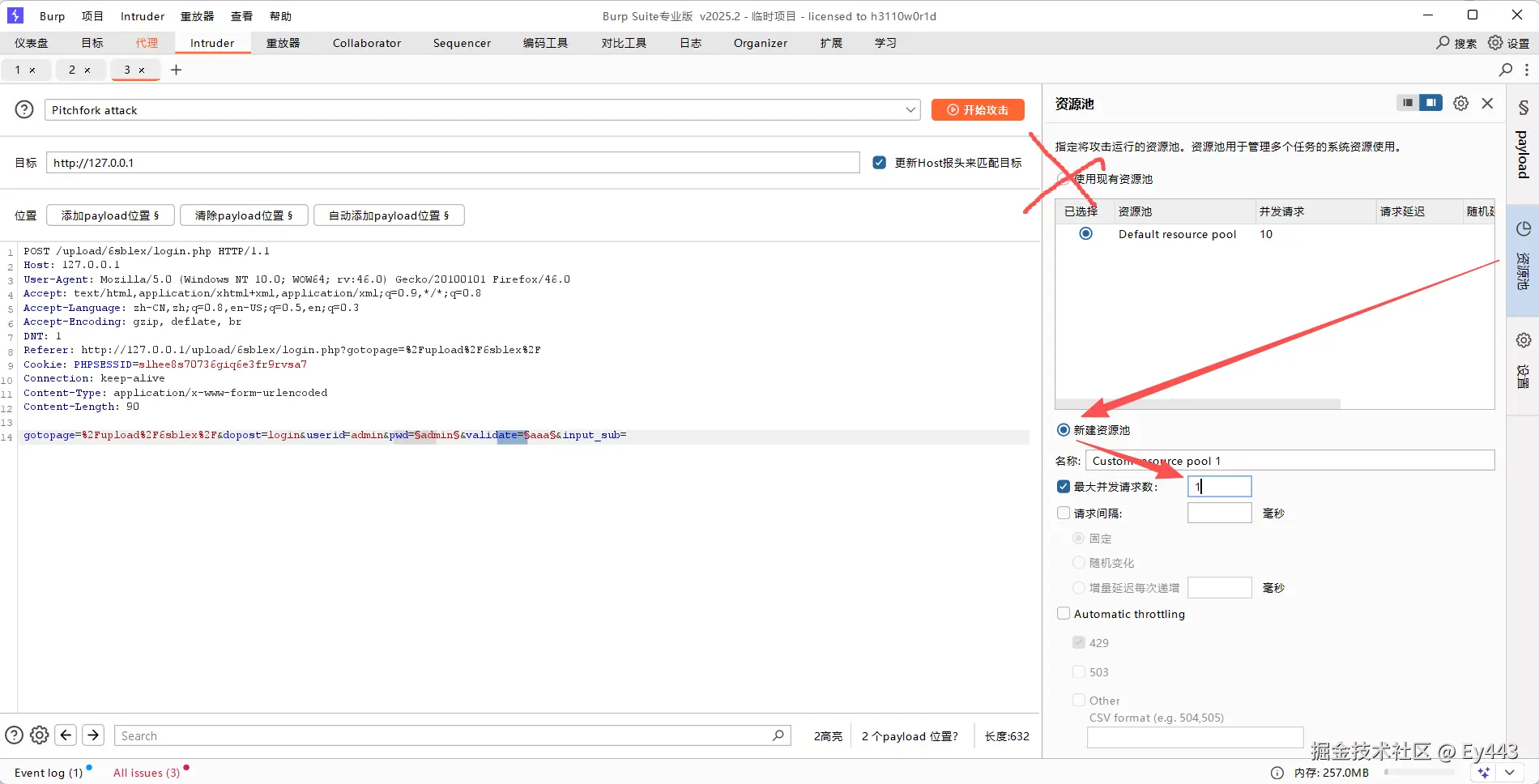The height and width of the screenshot is (784, 1539).
Task: Select the 固定 delay radio button
Action: click(1078, 539)
